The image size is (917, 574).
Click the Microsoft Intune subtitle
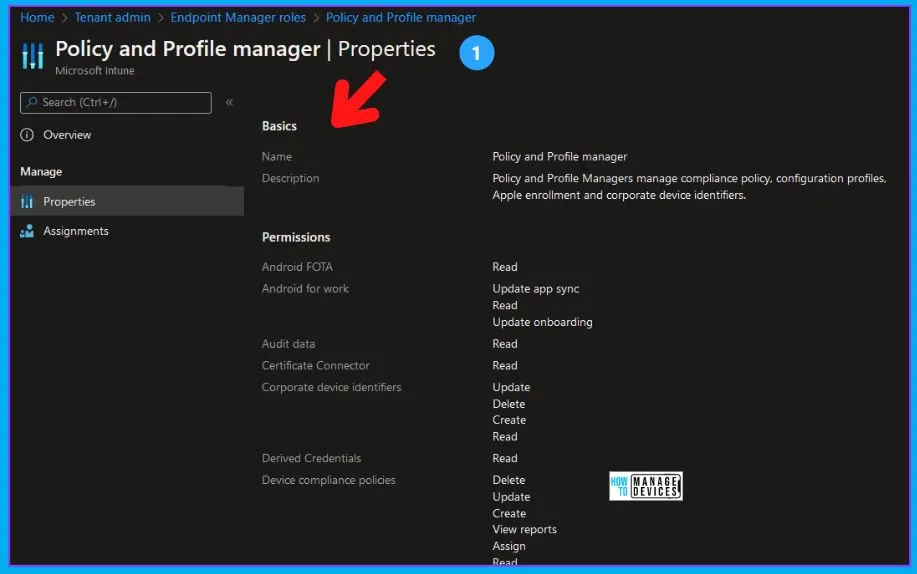[95, 71]
